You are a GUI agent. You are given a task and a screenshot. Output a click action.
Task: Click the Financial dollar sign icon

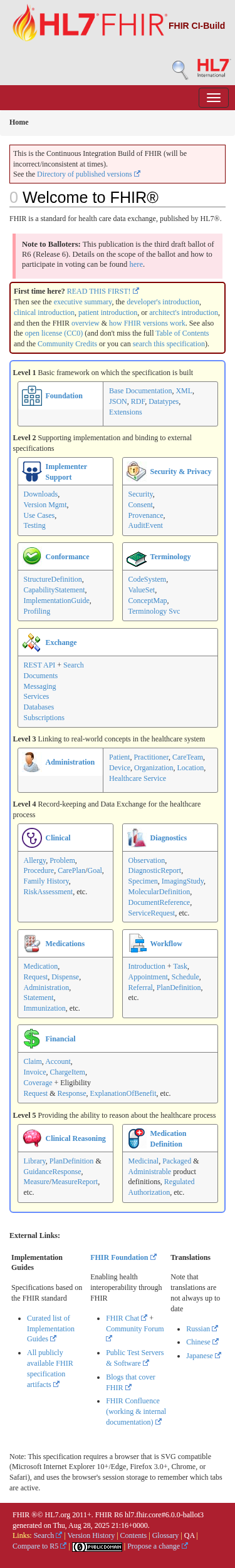(x=32, y=1038)
